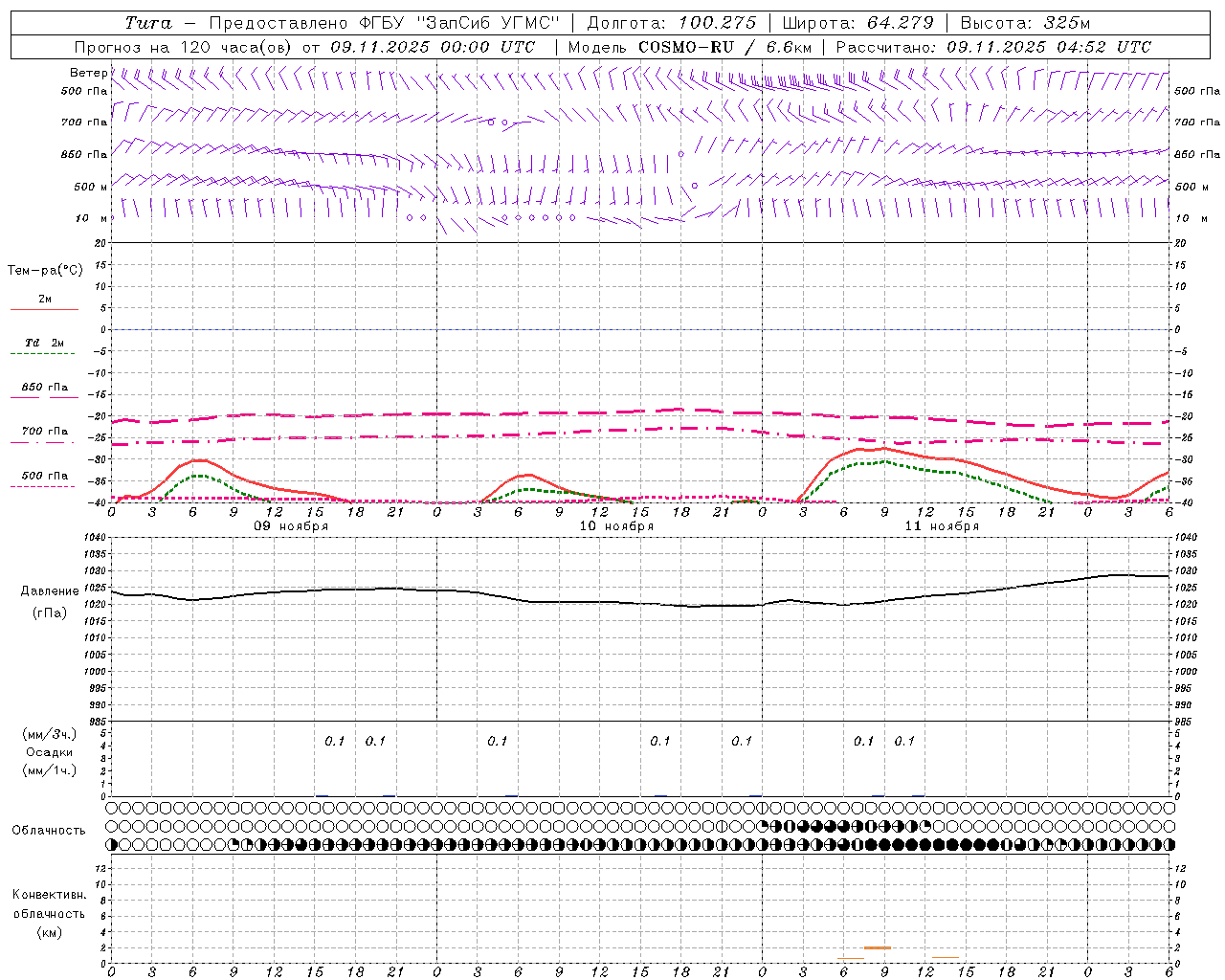Click the "(мм/1ч.)" precipitation unit label
Screen dimensions: 1225x980
click(50, 770)
